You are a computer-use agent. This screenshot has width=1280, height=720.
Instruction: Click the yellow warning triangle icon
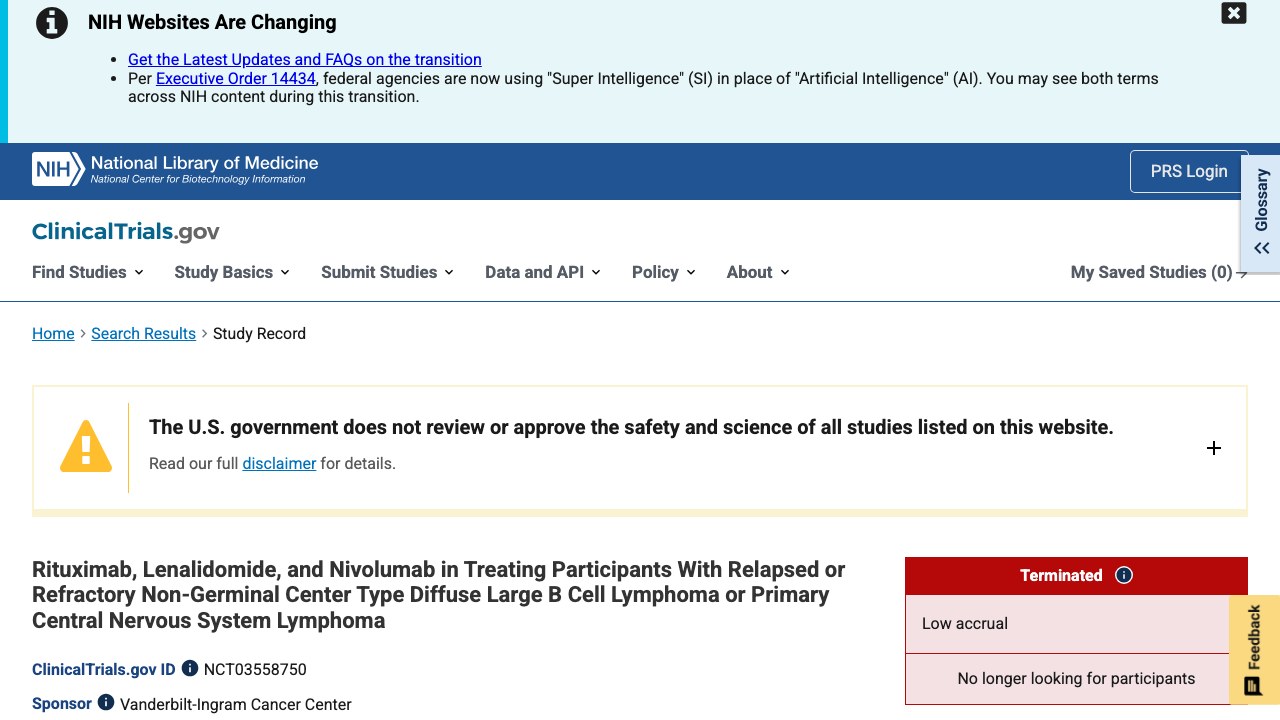[86, 445]
